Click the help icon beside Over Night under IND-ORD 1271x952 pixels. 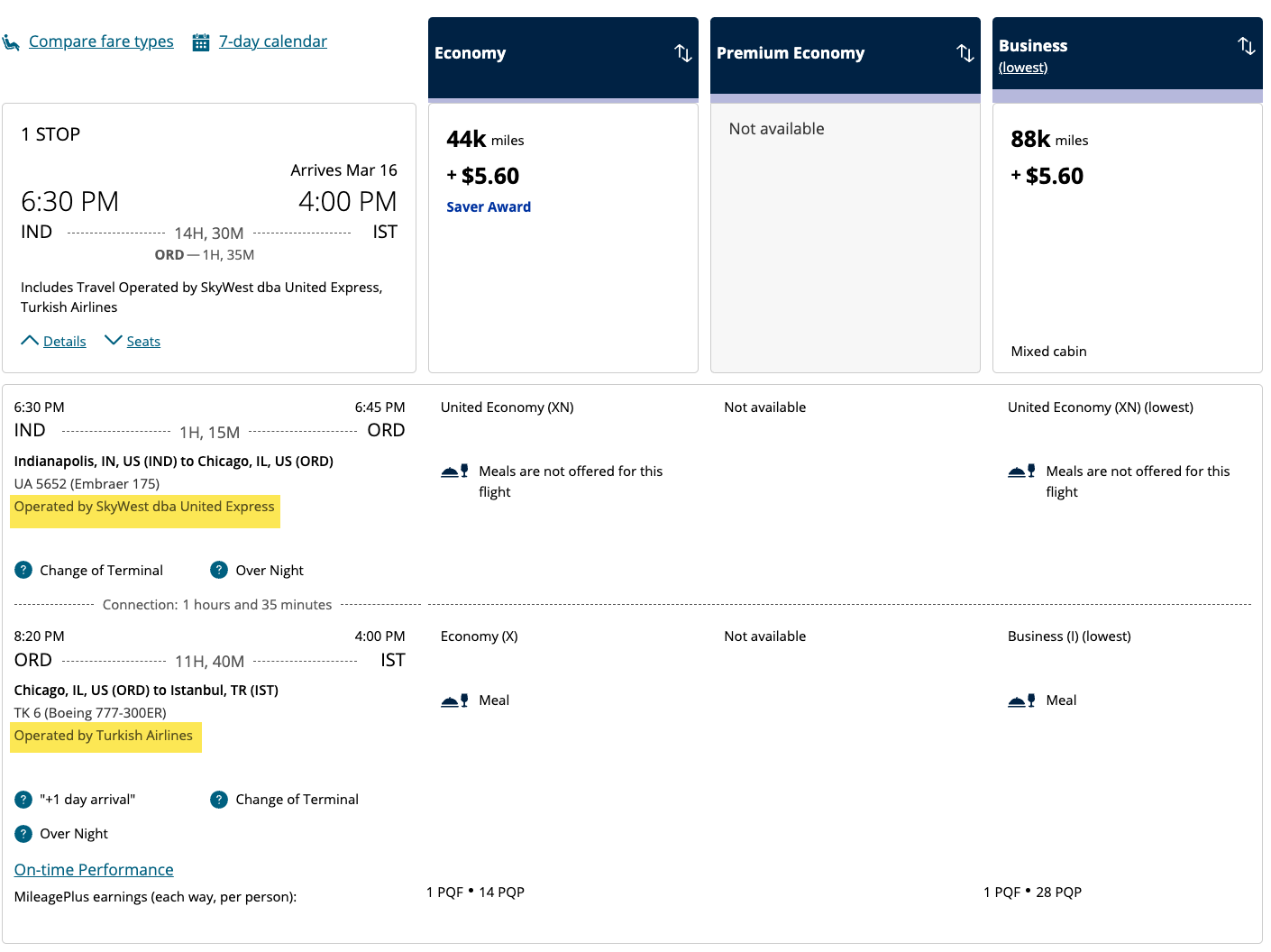pyautogui.click(x=219, y=570)
